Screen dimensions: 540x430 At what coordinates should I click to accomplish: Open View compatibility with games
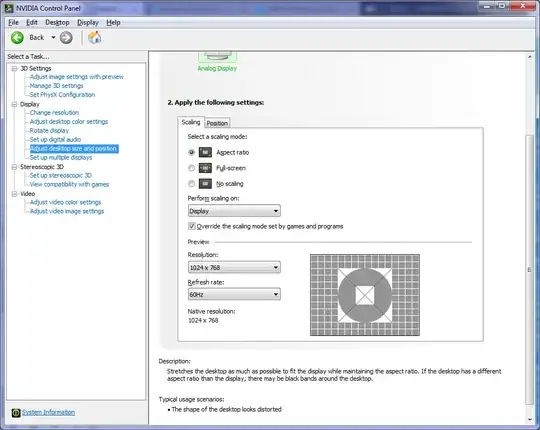69,184
